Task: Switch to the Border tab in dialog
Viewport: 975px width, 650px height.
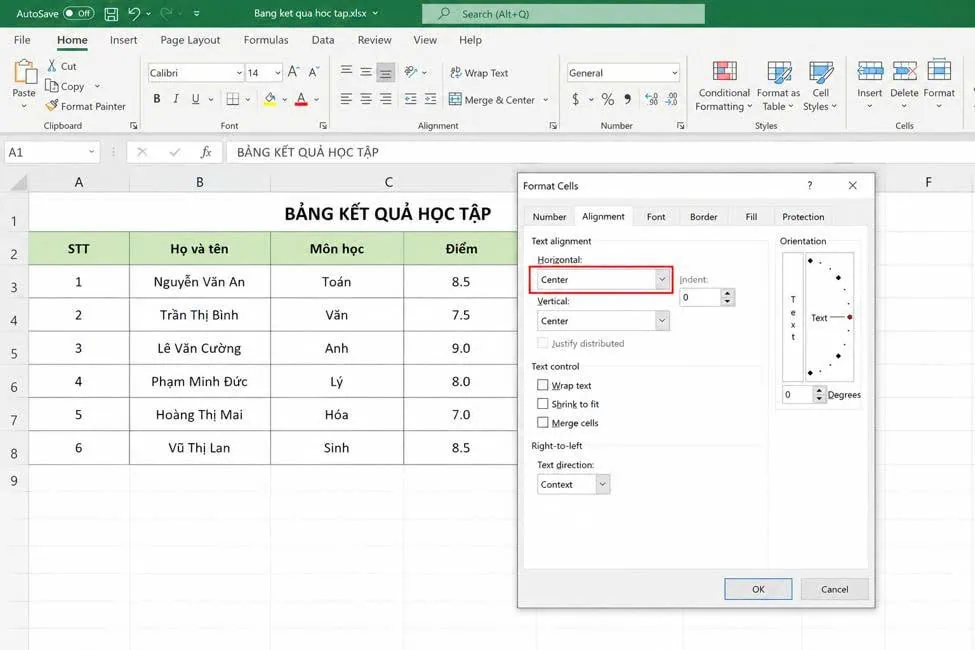Action: pyautogui.click(x=703, y=216)
